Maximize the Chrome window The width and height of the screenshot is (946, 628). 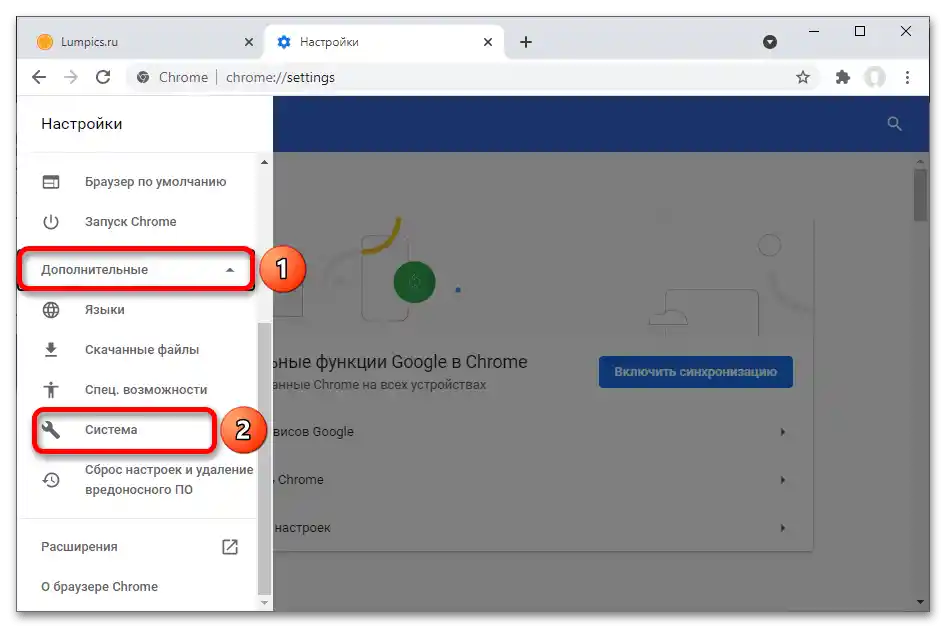pos(860,31)
